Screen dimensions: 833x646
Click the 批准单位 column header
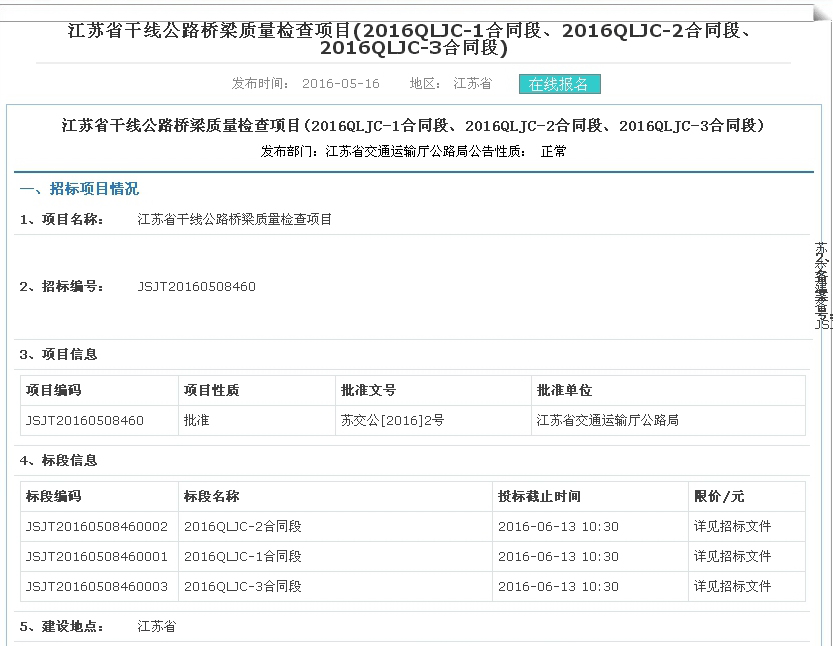point(564,390)
